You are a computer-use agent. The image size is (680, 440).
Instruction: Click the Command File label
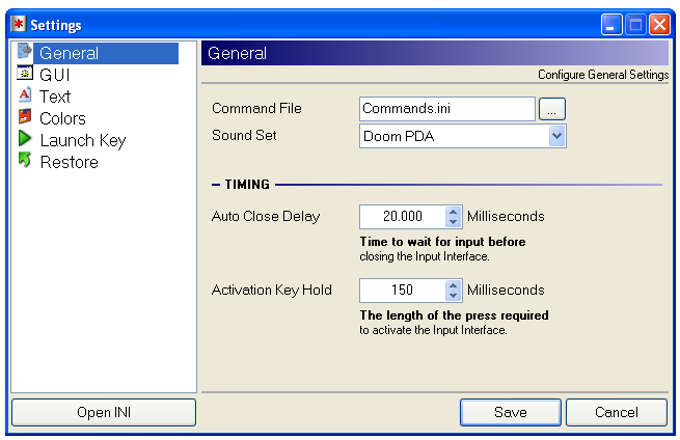coord(257,108)
